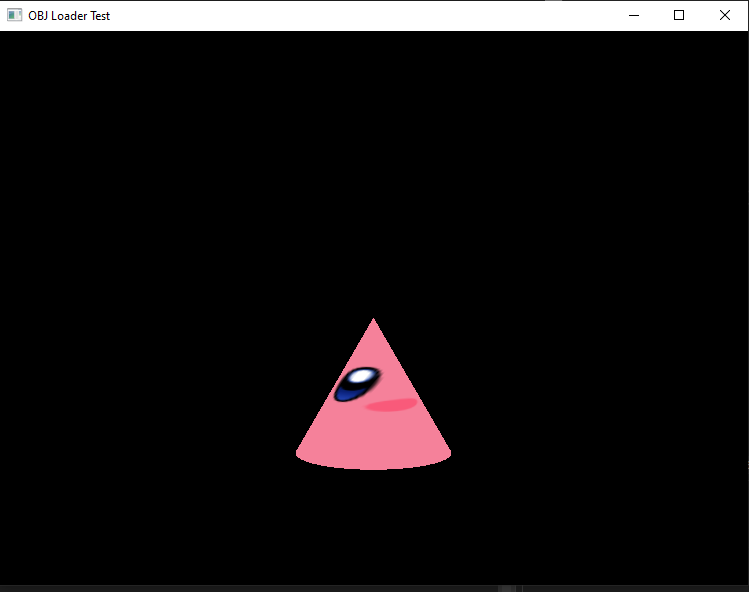Screen dimensions: 749x592
Task: Click the 'OBJ Loader Test' title text
Action: [69, 16]
